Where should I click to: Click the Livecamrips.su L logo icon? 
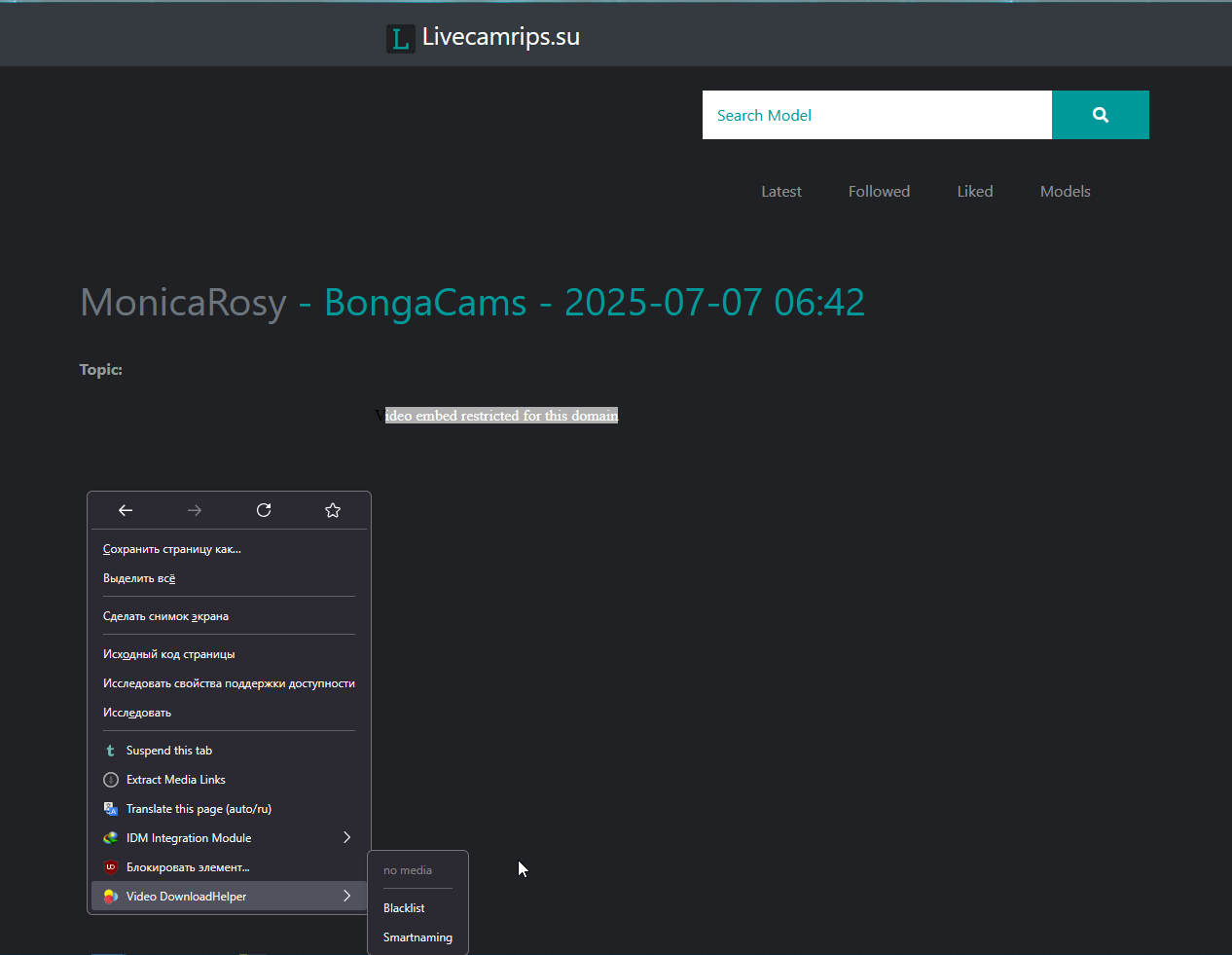pos(400,39)
